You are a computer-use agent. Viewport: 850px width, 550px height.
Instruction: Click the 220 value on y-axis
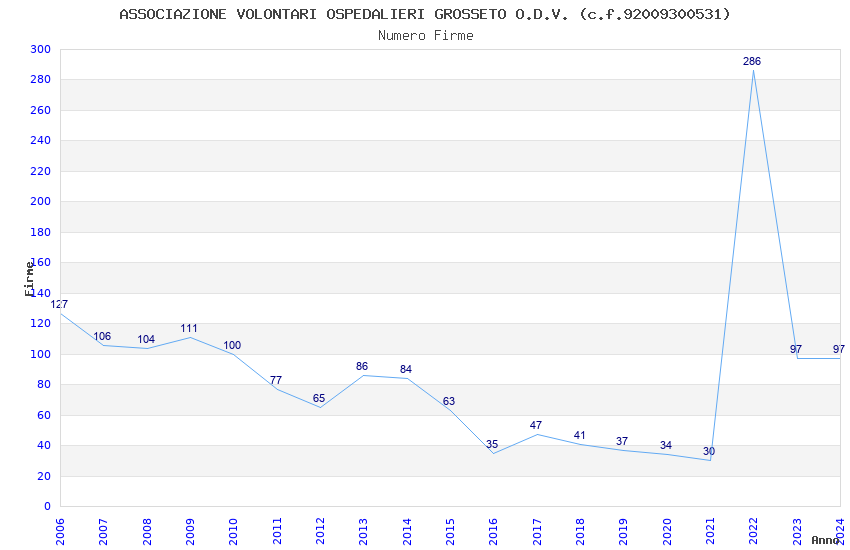point(41,171)
